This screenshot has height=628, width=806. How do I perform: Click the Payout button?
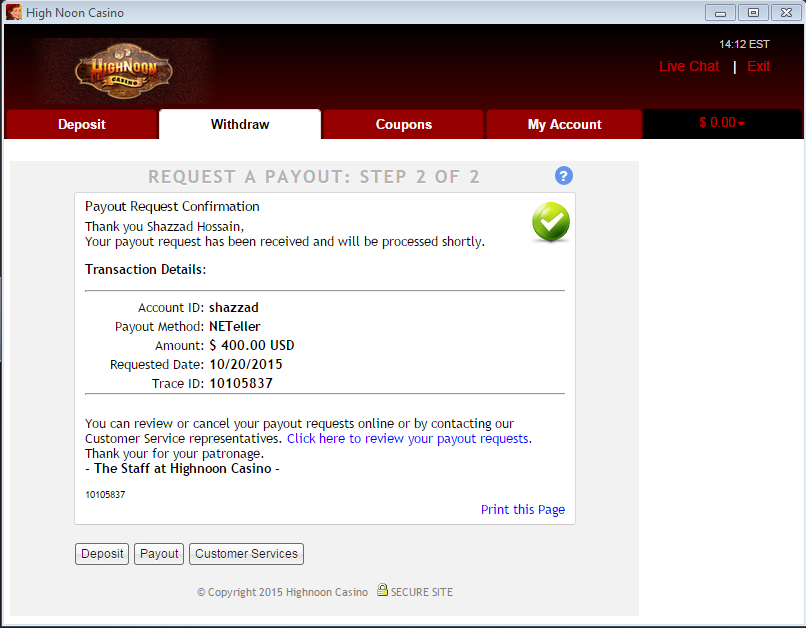(159, 553)
